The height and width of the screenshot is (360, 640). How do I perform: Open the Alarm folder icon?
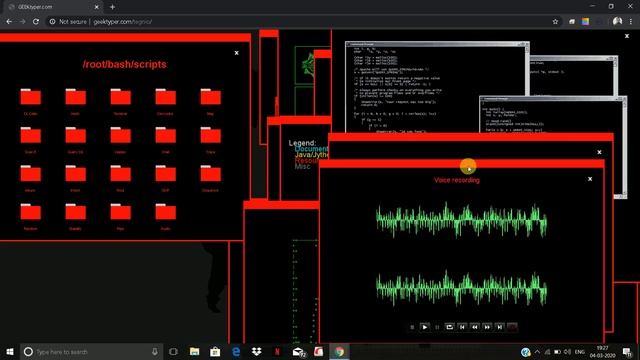point(31,173)
